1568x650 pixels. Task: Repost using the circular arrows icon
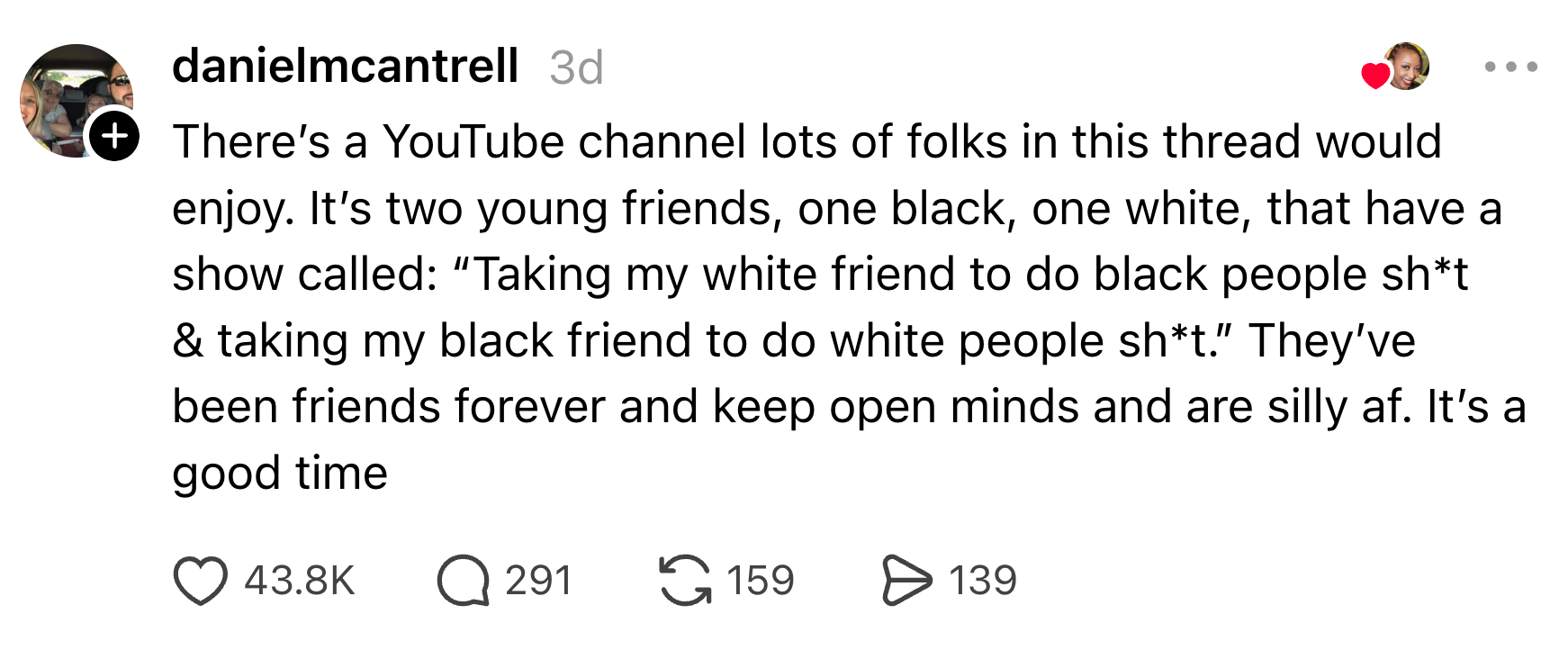pyautogui.click(x=685, y=581)
